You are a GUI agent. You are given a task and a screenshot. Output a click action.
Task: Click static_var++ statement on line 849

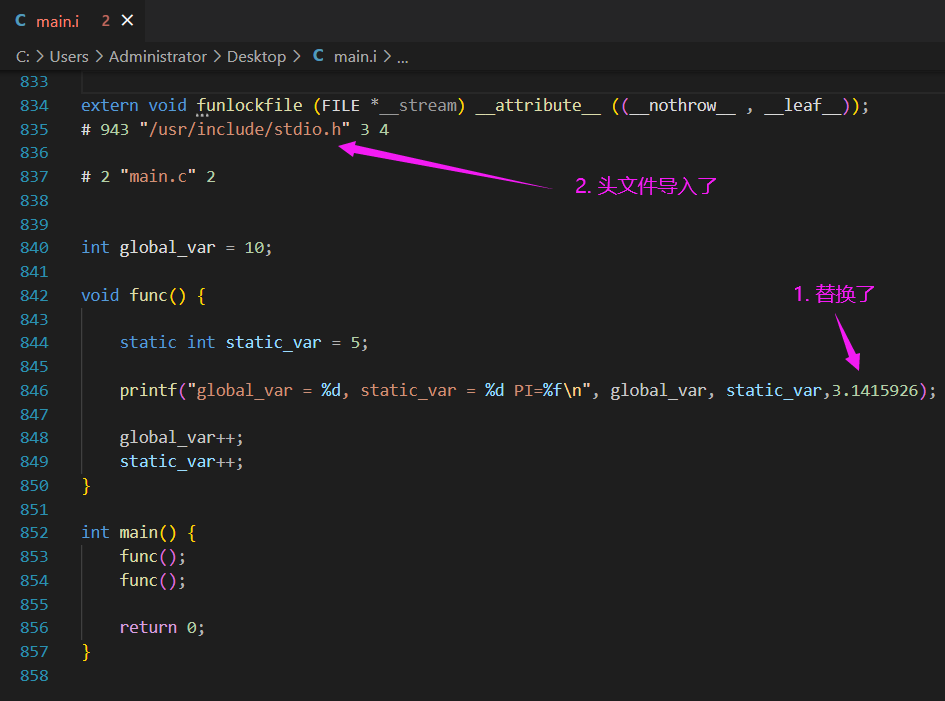(x=181, y=462)
